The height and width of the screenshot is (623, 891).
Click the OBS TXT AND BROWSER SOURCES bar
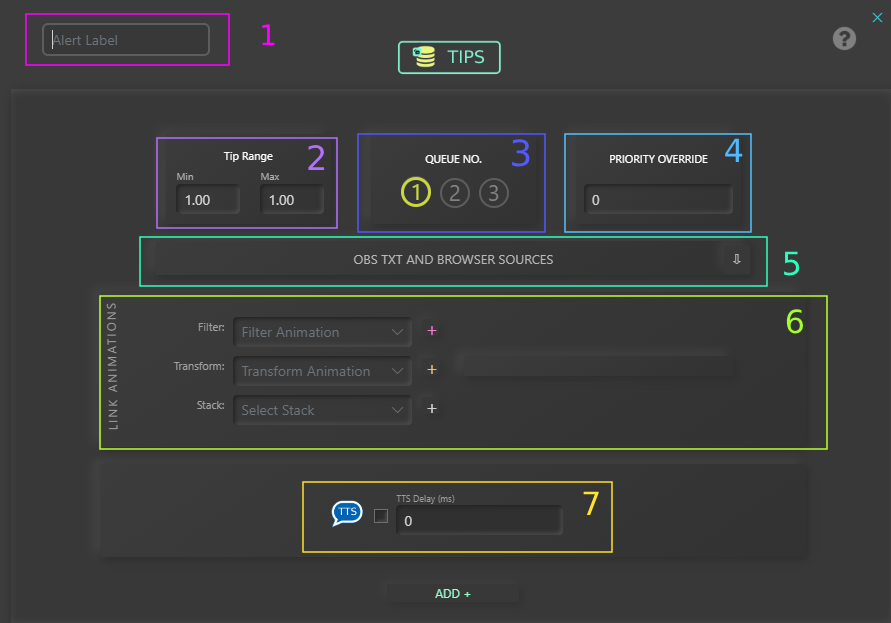click(452, 259)
